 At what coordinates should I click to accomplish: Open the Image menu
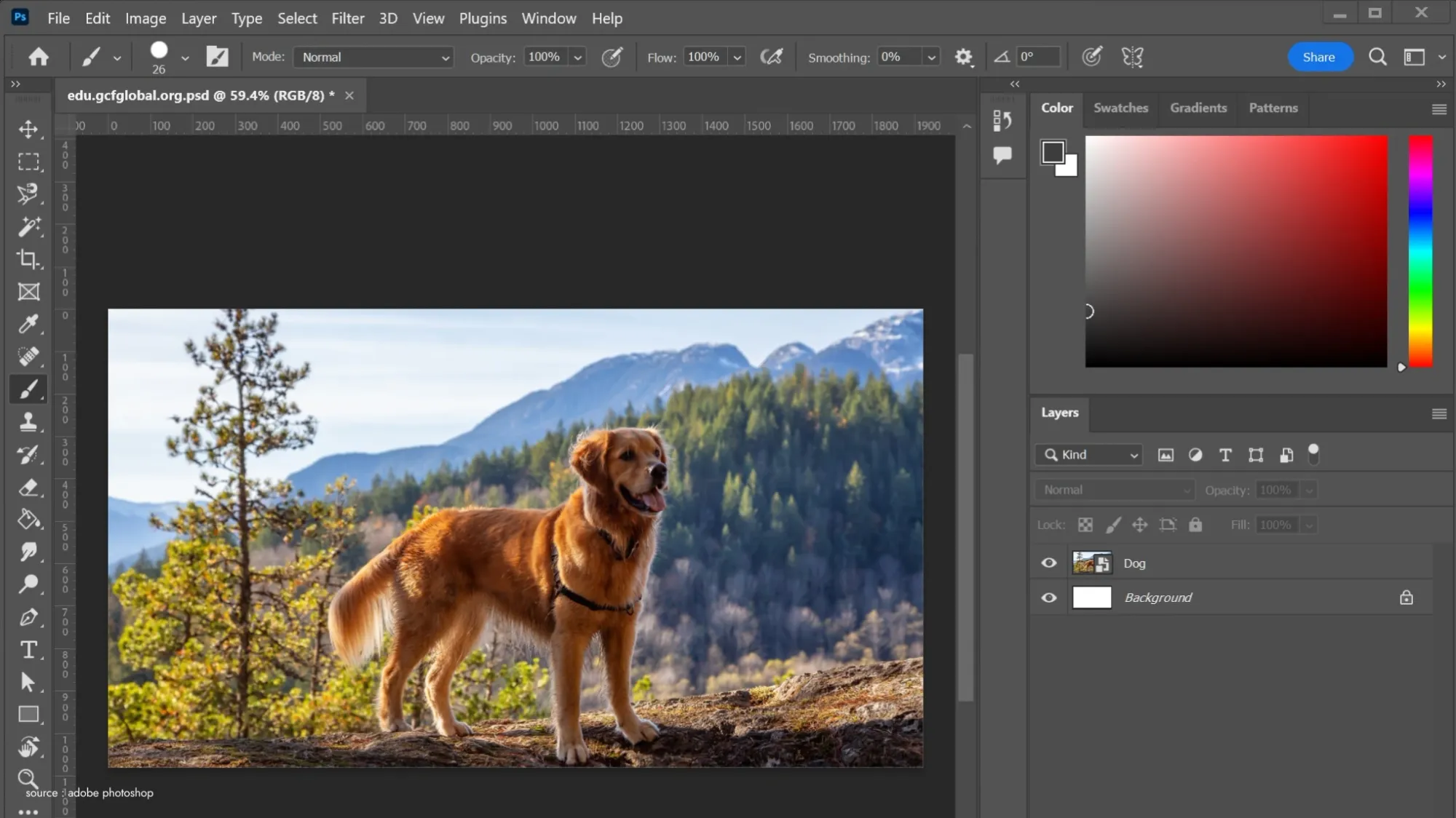pyautogui.click(x=146, y=18)
